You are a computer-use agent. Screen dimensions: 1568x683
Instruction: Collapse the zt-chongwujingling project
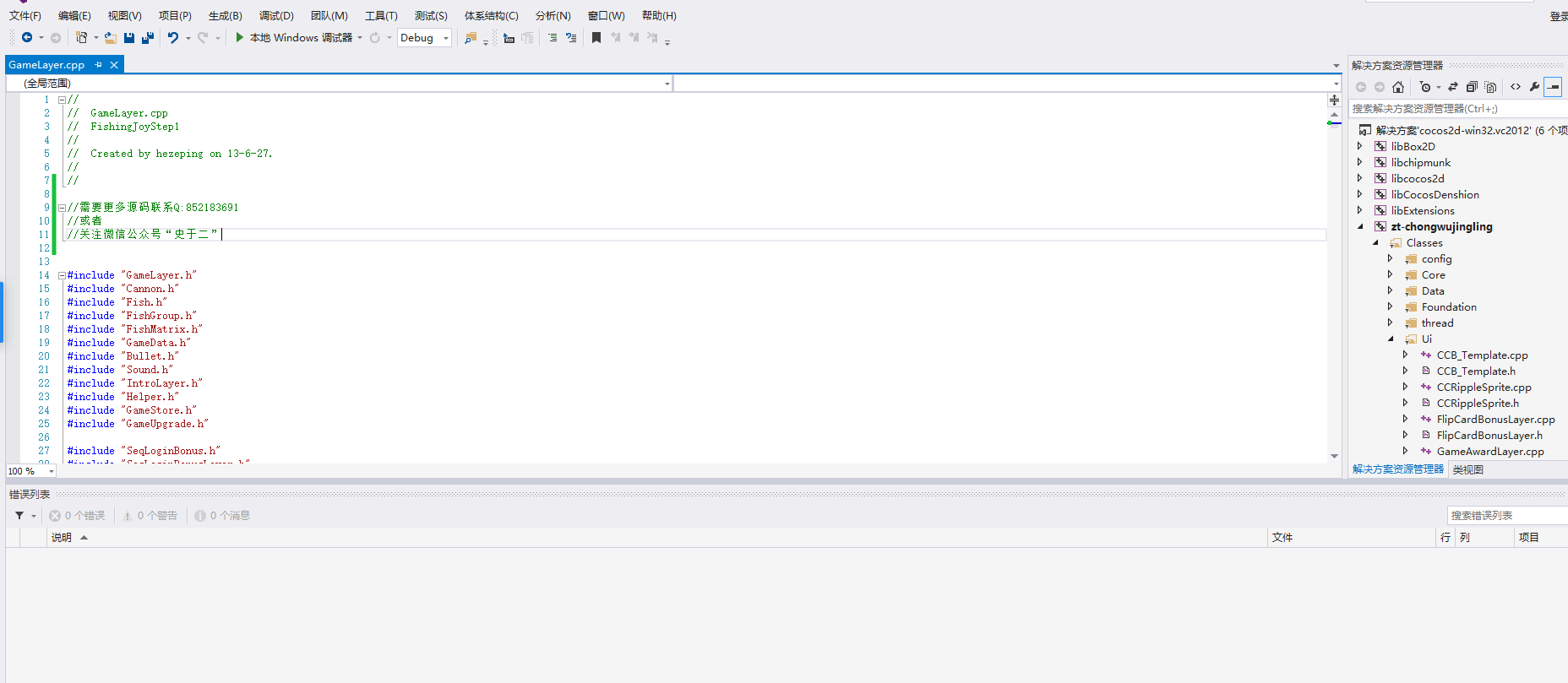1360,226
